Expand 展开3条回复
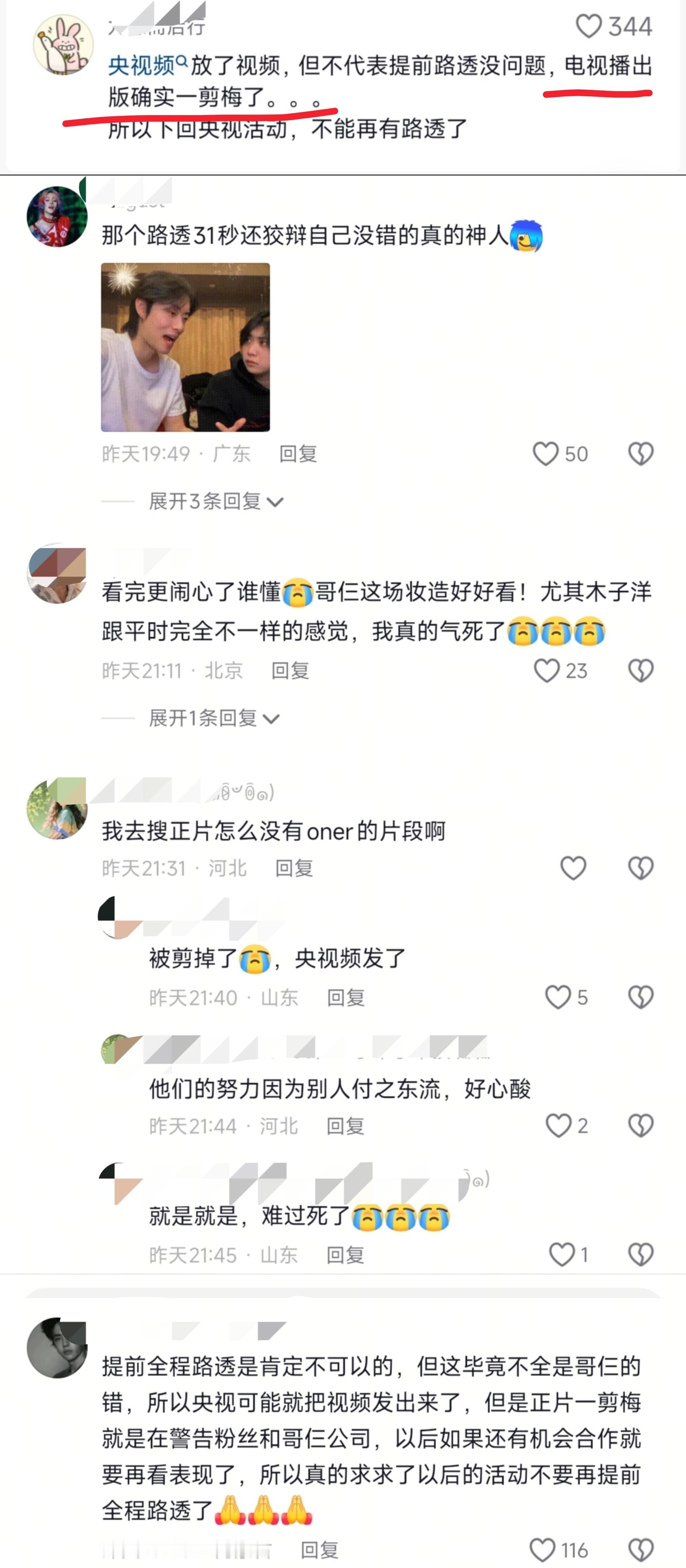Viewport: 686px width, 1568px height. click(216, 501)
